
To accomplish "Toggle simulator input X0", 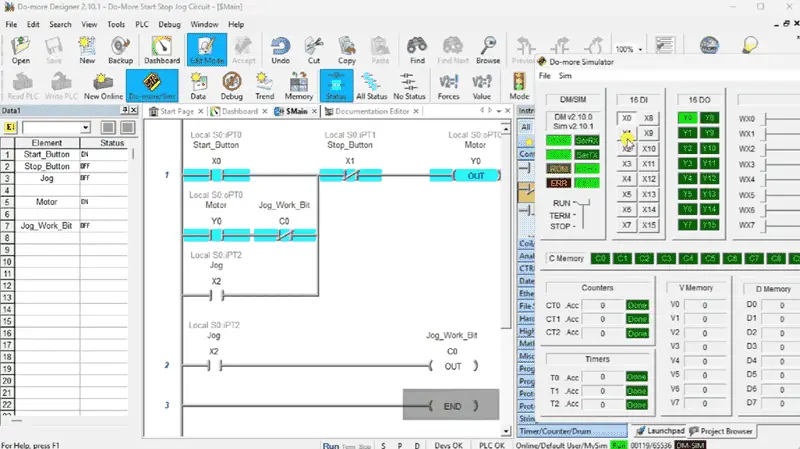I will (x=627, y=118).
